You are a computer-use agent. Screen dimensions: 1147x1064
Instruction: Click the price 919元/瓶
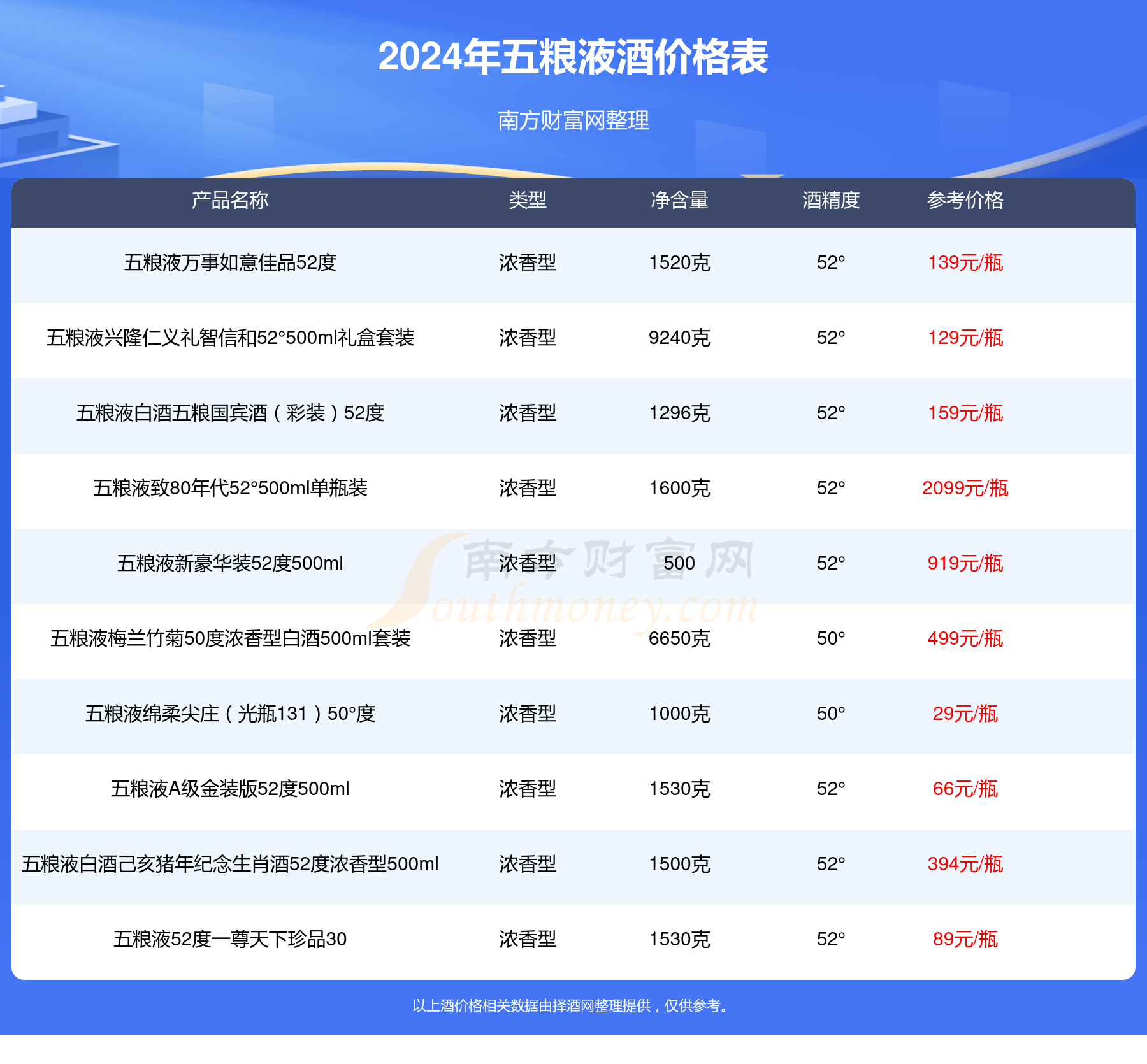pos(965,563)
